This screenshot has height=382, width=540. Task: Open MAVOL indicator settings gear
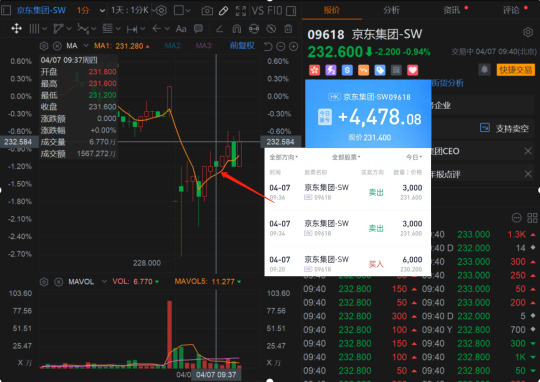click(x=44, y=282)
